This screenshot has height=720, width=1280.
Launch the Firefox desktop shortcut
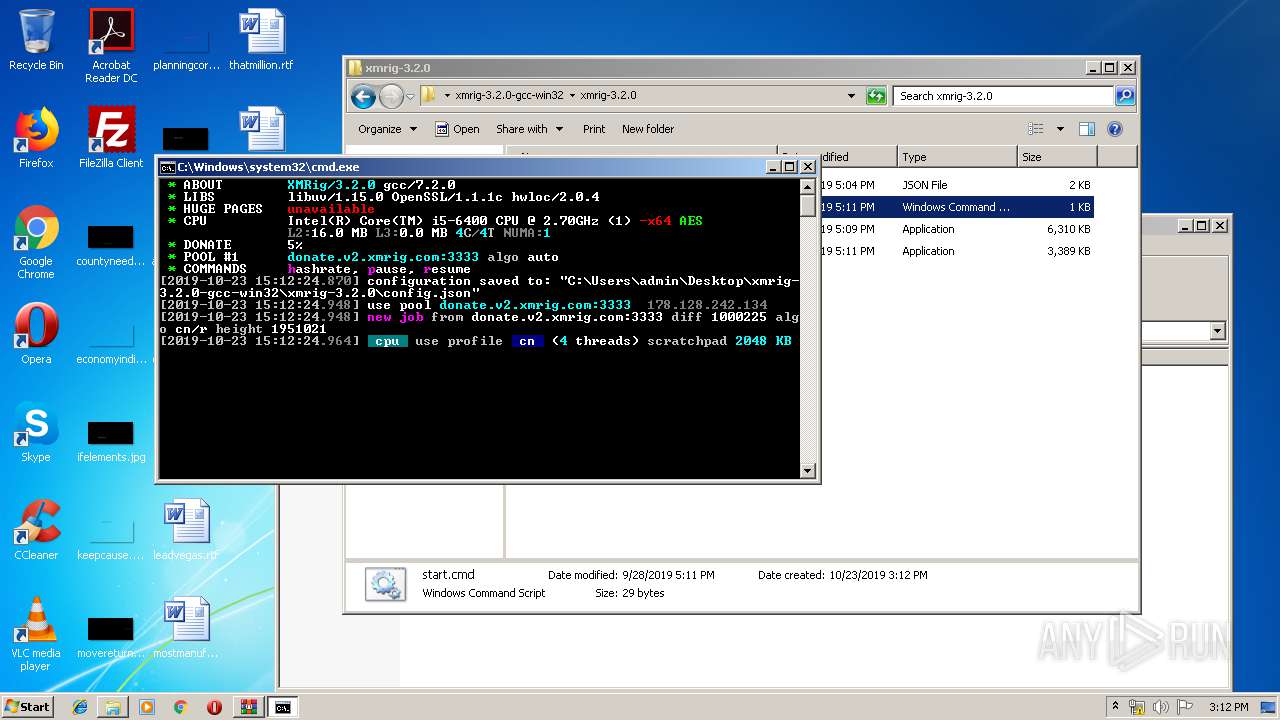tap(36, 138)
